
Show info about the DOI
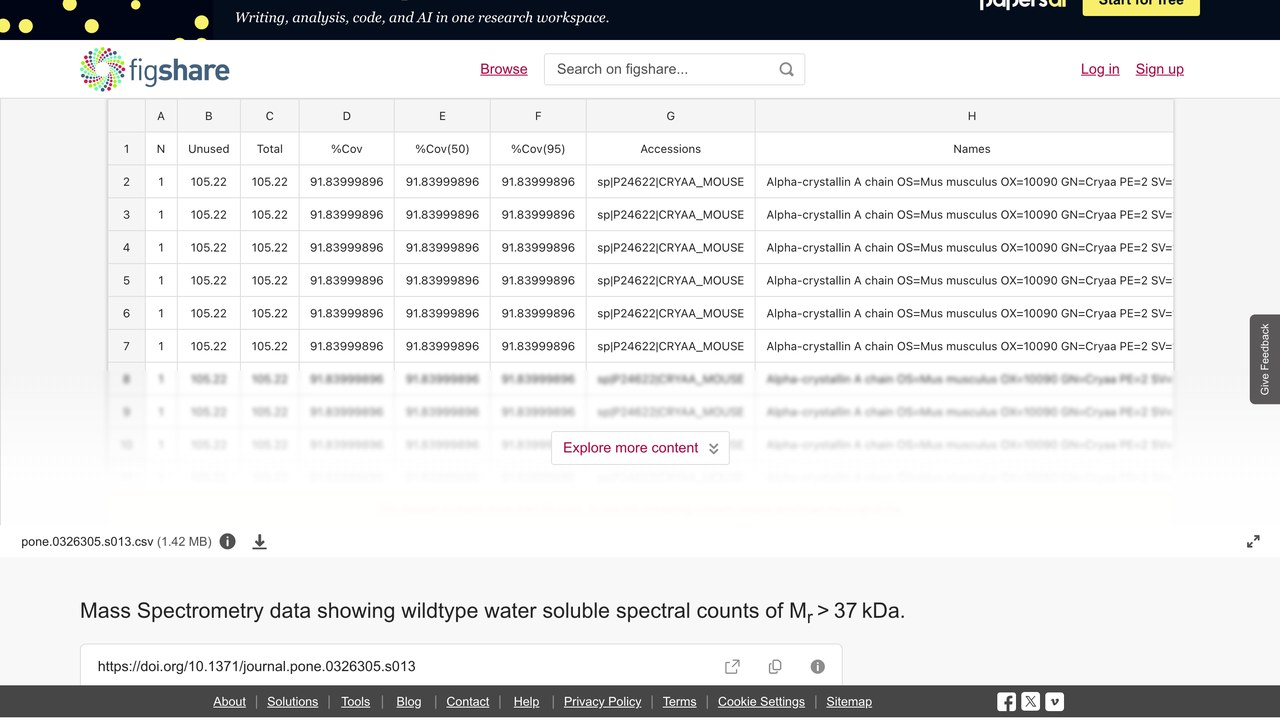818,666
